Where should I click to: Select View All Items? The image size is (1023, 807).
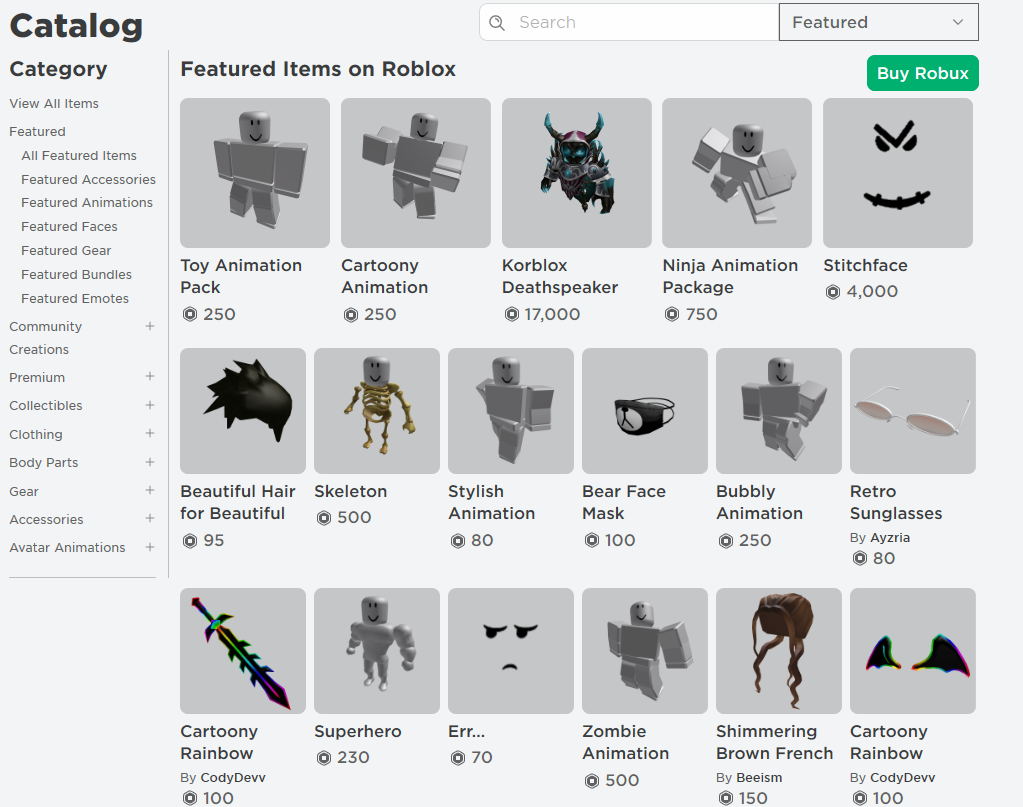pos(54,104)
